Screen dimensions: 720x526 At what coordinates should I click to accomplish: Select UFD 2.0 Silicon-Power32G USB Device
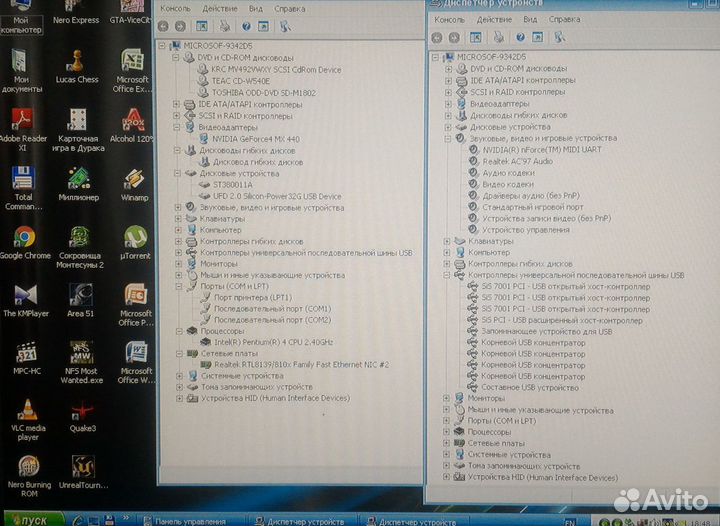click(277, 196)
